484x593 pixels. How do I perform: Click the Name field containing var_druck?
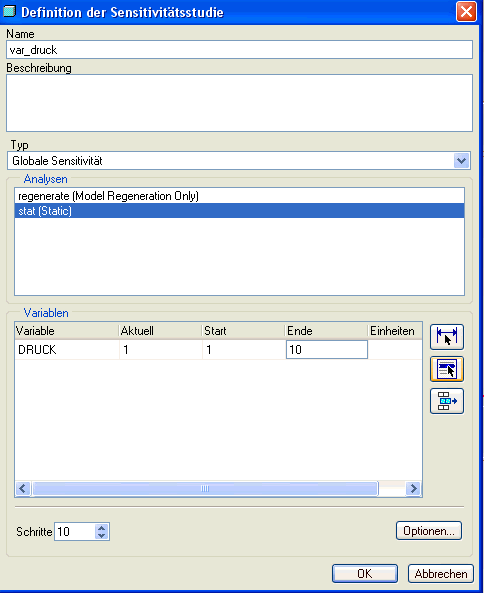coord(239,50)
